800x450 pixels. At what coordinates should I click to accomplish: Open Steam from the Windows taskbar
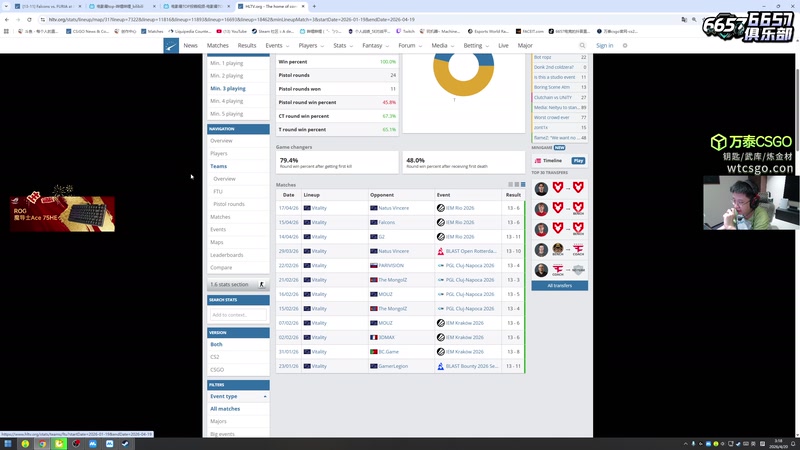[x=126, y=444]
